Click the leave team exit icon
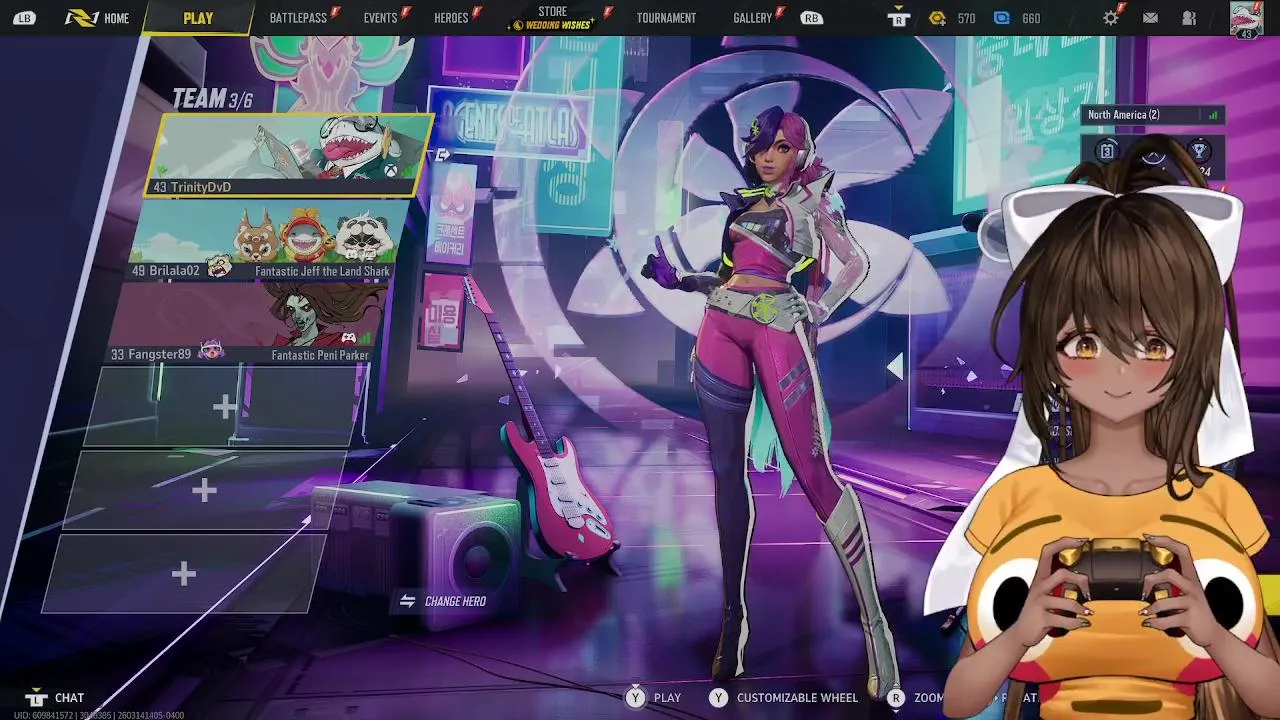The width and height of the screenshot is (1280, 720). coord(443,155)
